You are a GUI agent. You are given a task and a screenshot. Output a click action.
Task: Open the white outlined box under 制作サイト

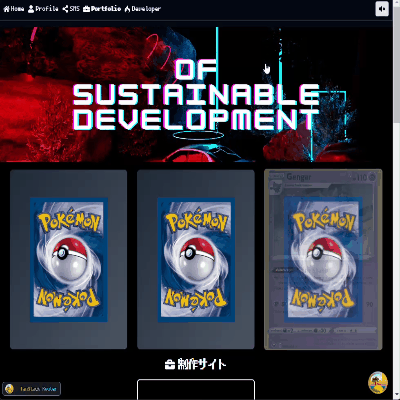coord(196,389)
